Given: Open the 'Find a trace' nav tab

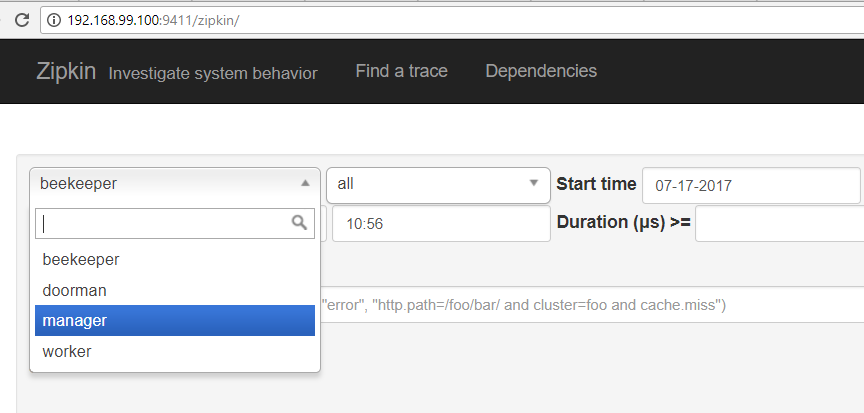Looking at the screenshot, I should pyautogui.click(x=401, y=71).
